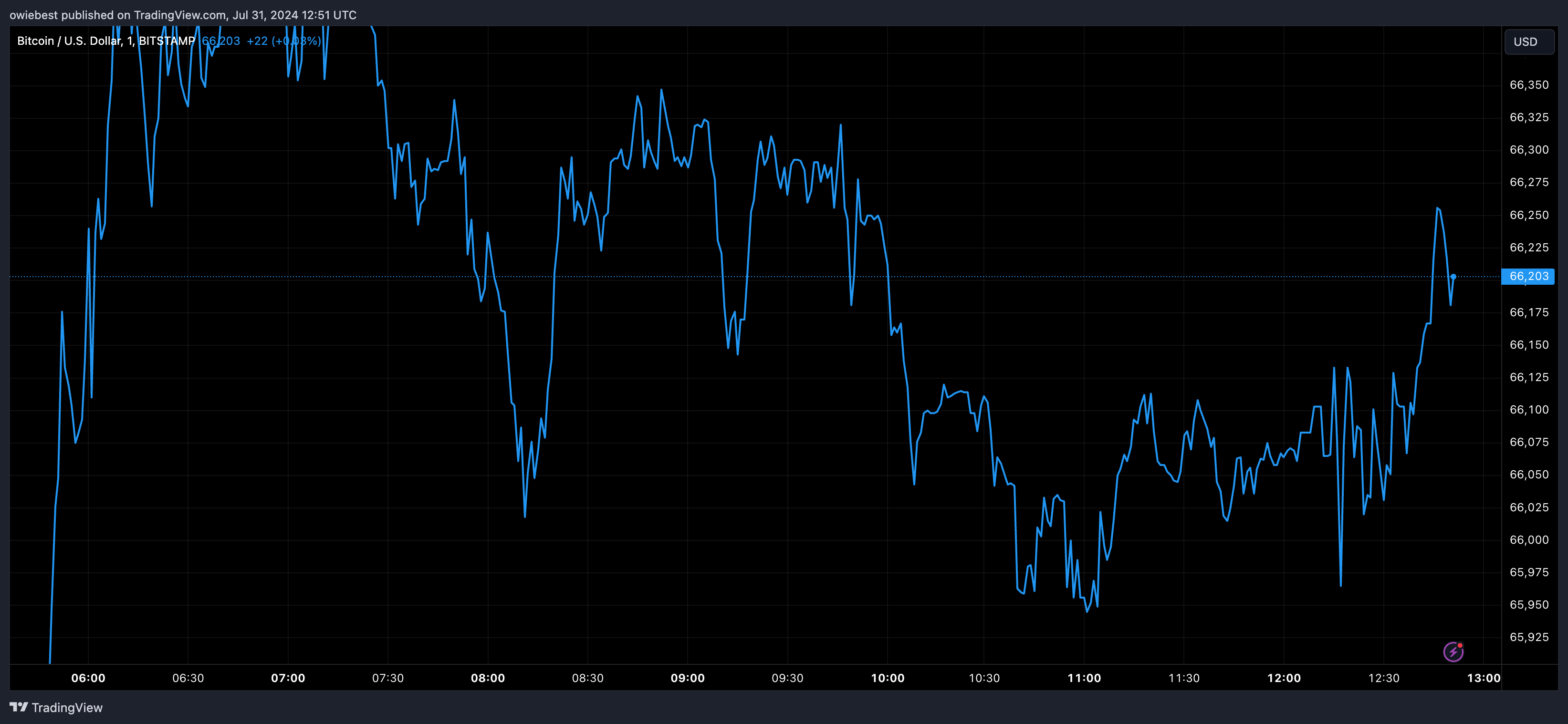Click the 08:00 time axis label

pos(488,678)
